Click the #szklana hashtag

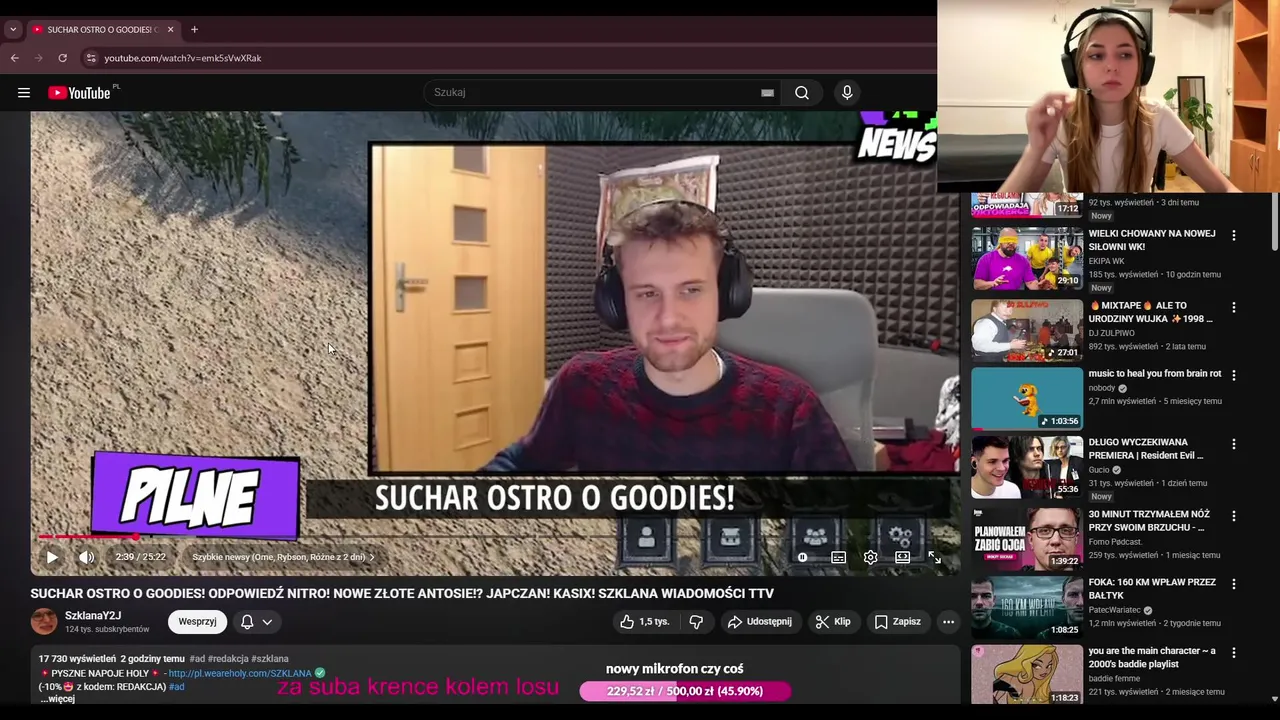(270, 659)
